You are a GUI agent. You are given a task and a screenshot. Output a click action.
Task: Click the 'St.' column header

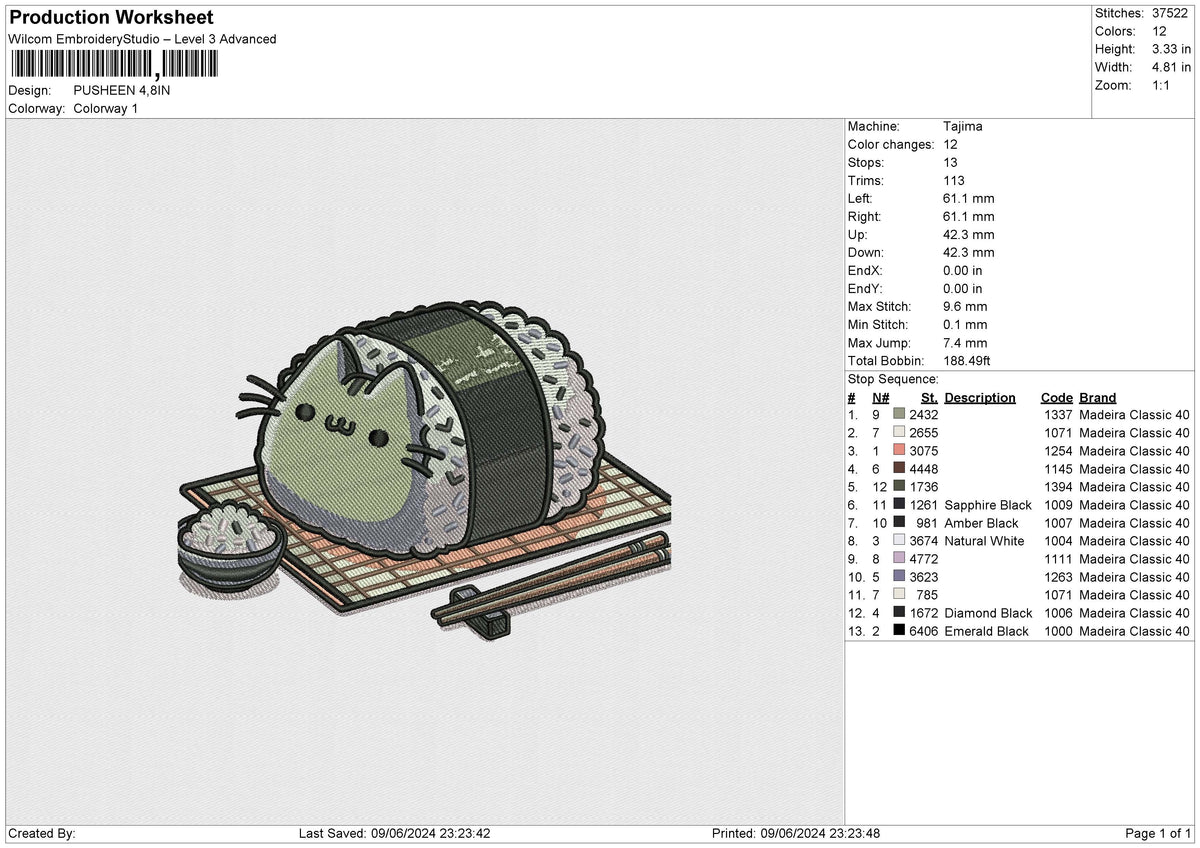point(930,398)
